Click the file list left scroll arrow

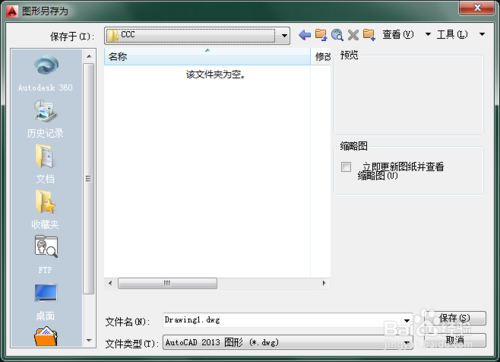[x=110, y=283]
